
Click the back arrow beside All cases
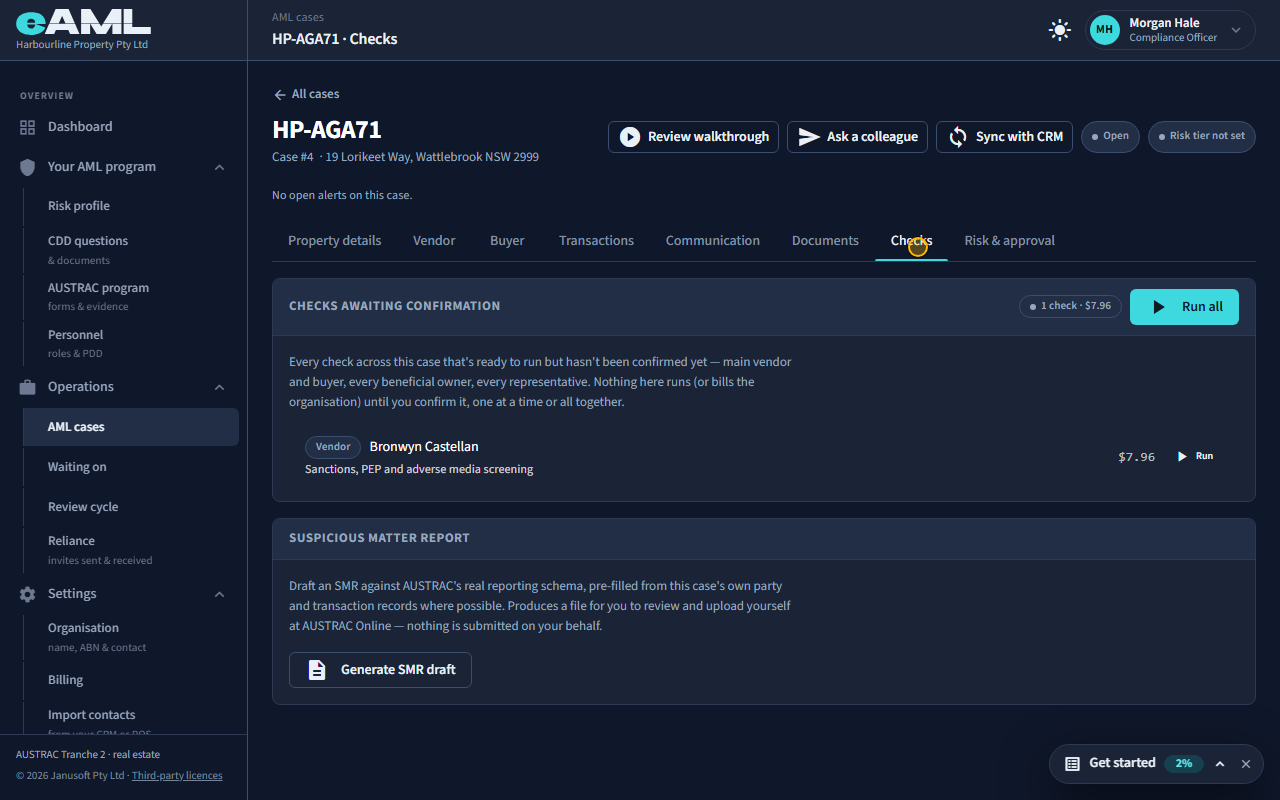coord(280,94)
